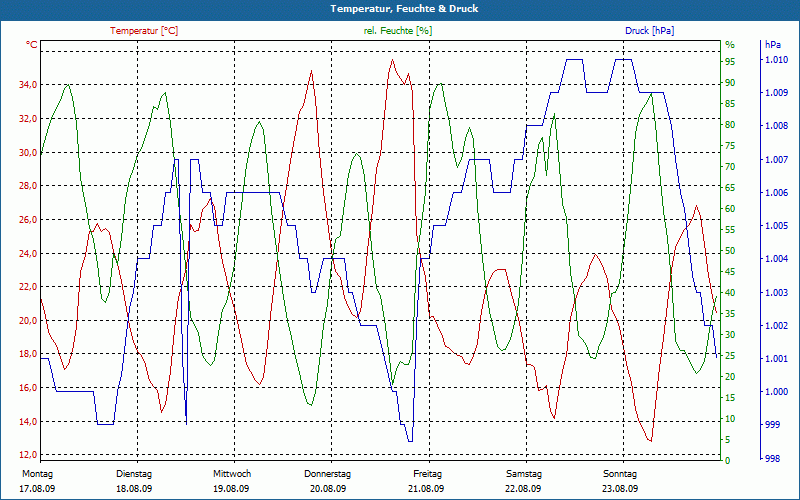Click the 40 humidity axis value
The height and width of the screenshot is (500, 800).
coord(730,293)
